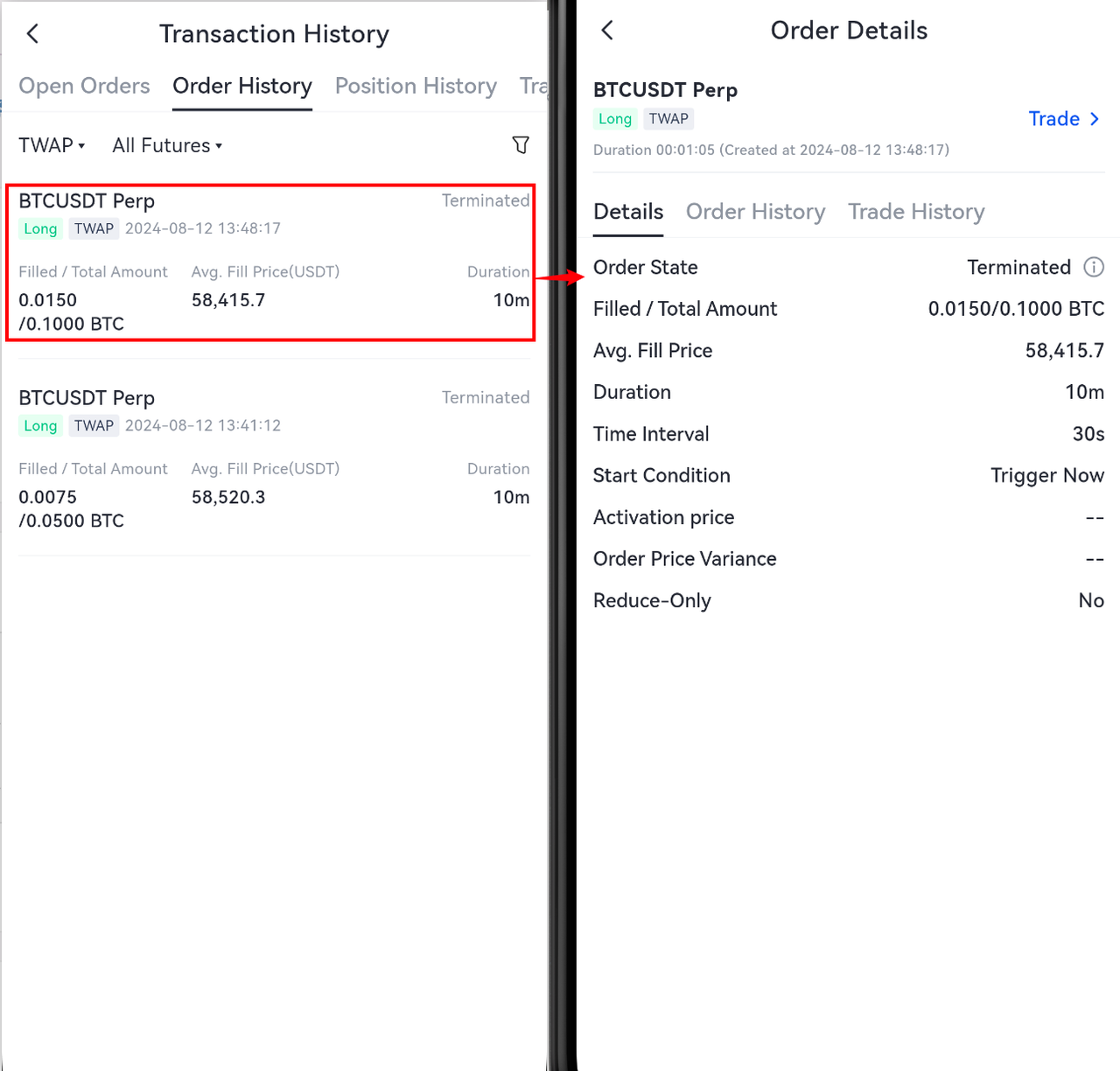The image size is (1120, 1071).
Task: Select the Order History tab in Transaction History
Action: [x=242, y=86]
